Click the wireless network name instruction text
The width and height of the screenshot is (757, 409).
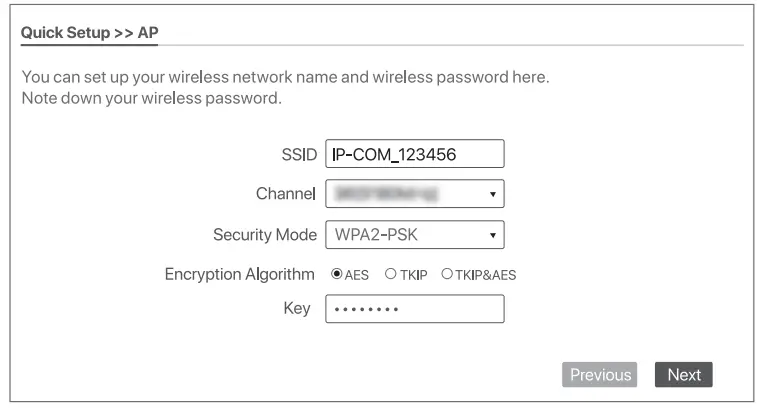pos(285,77)
